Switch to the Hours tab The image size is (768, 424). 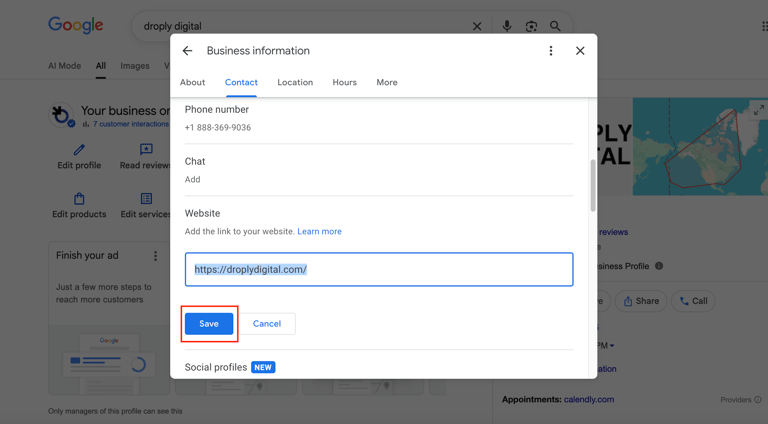click(344, 82)
